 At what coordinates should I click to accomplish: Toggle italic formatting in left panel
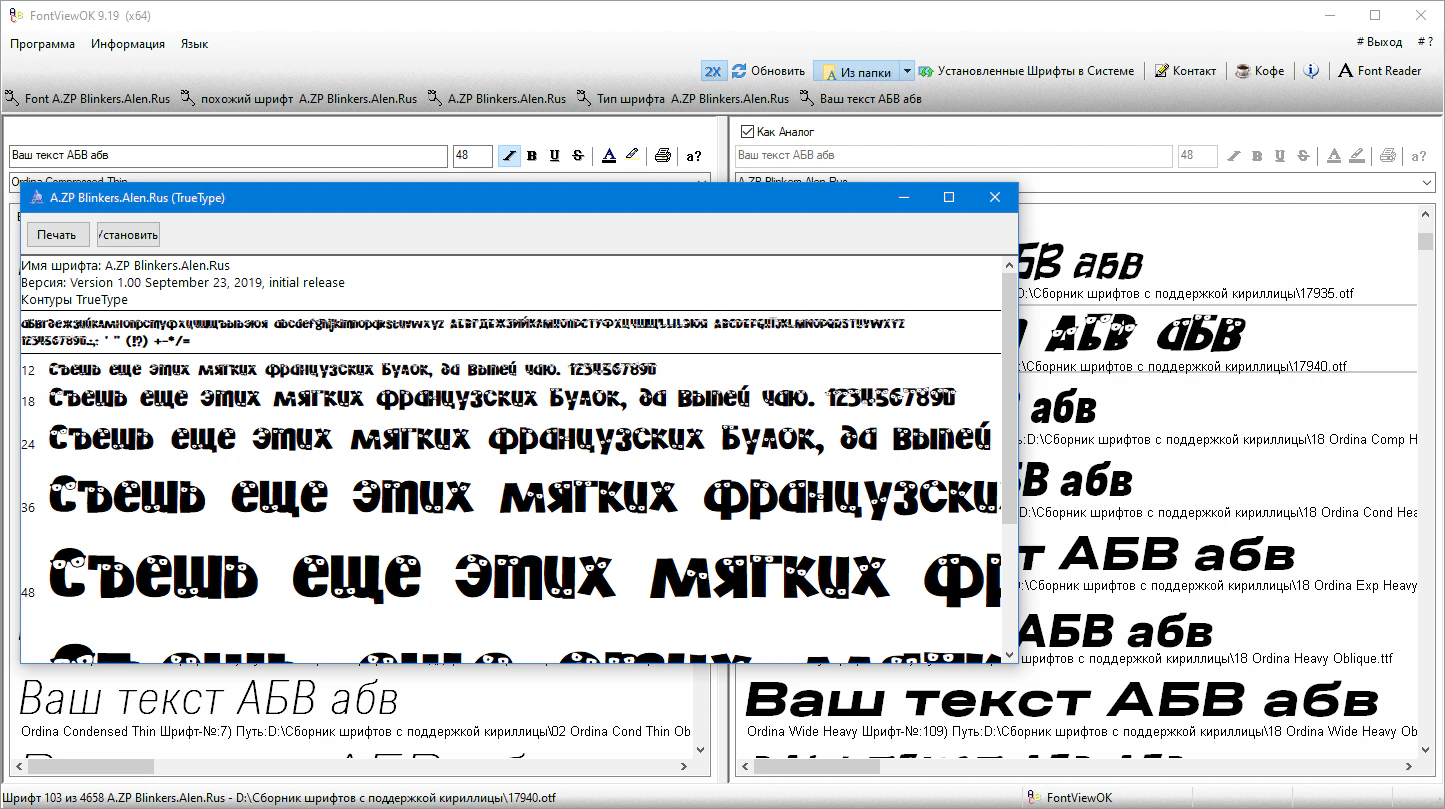[509, 156]
